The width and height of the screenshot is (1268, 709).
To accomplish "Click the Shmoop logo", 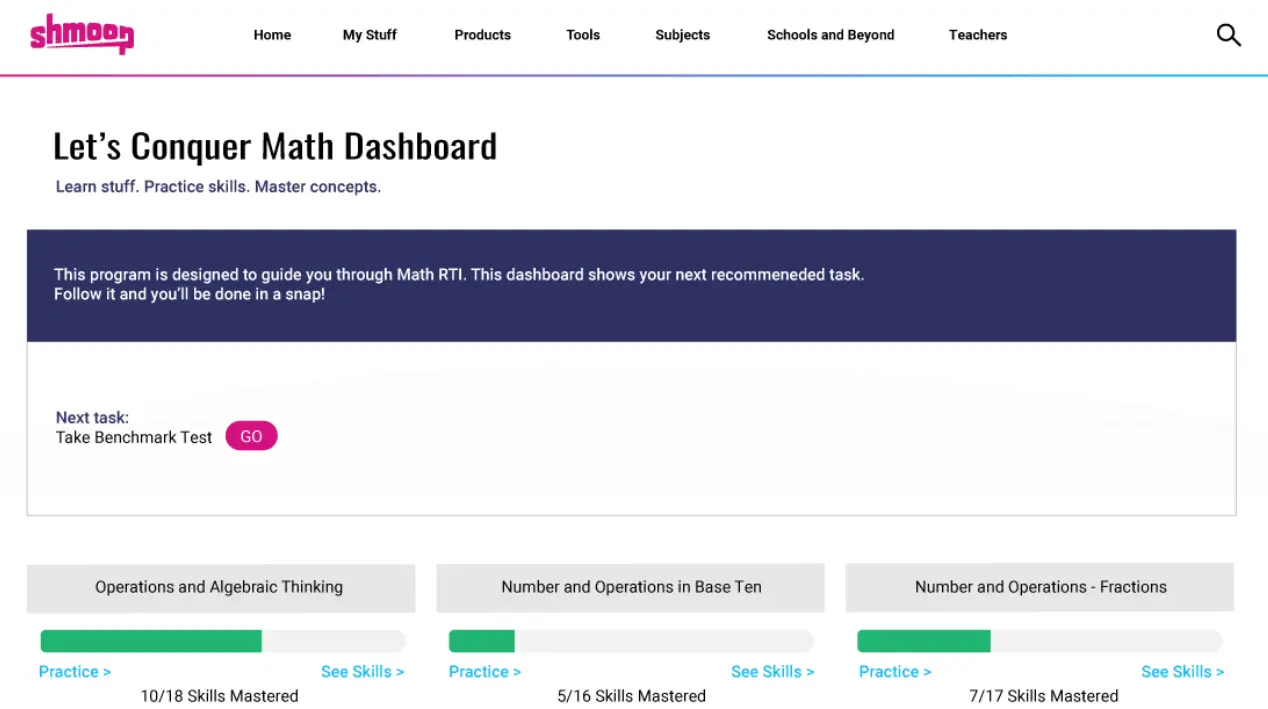I will (81, 33).
